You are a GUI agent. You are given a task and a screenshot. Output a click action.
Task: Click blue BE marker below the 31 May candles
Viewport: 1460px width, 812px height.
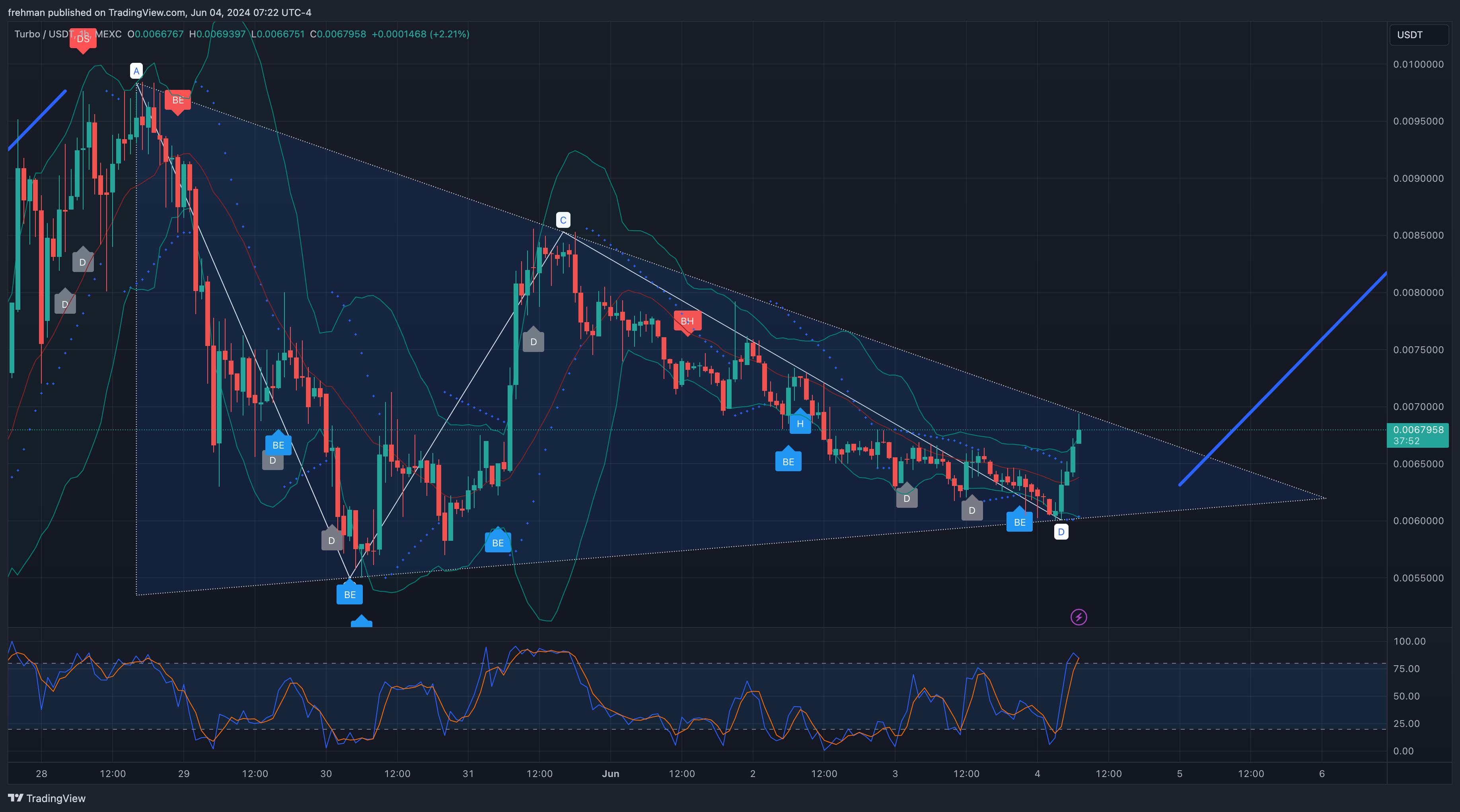pyautogui.click(x=498, y=540)
